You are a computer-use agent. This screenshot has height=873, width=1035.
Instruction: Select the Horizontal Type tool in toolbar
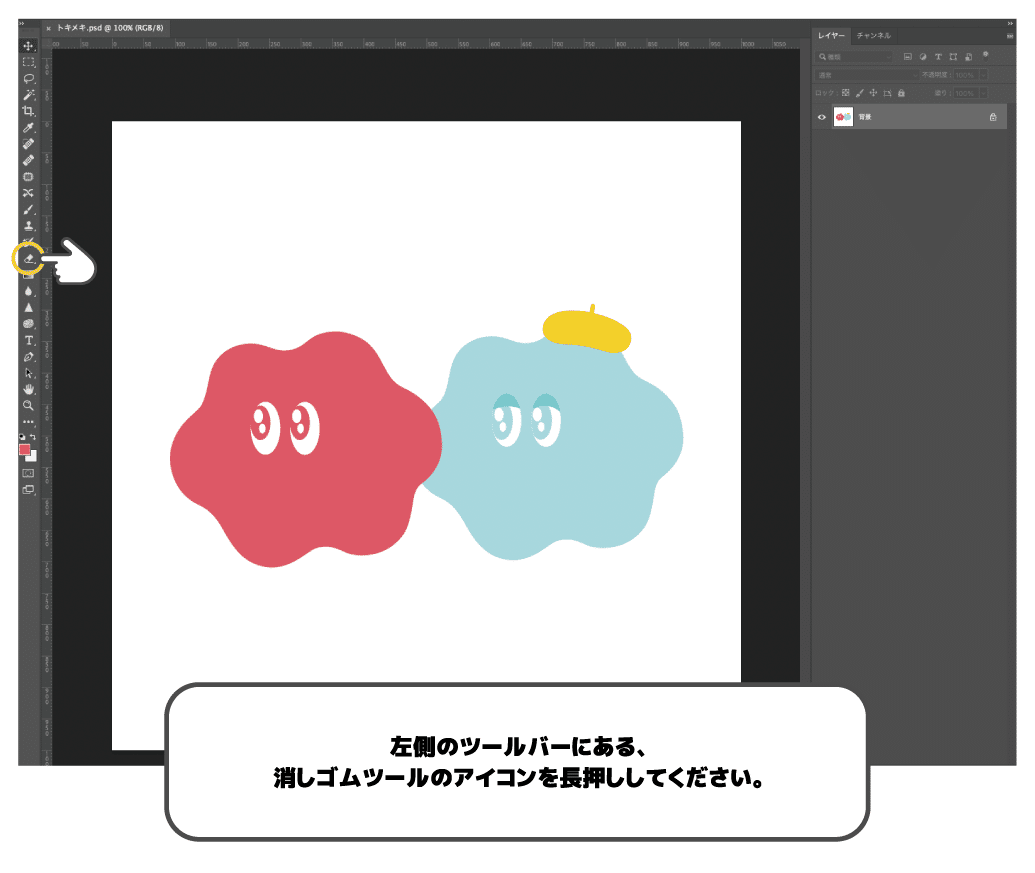pyautogui.click(x=28, y=340)
